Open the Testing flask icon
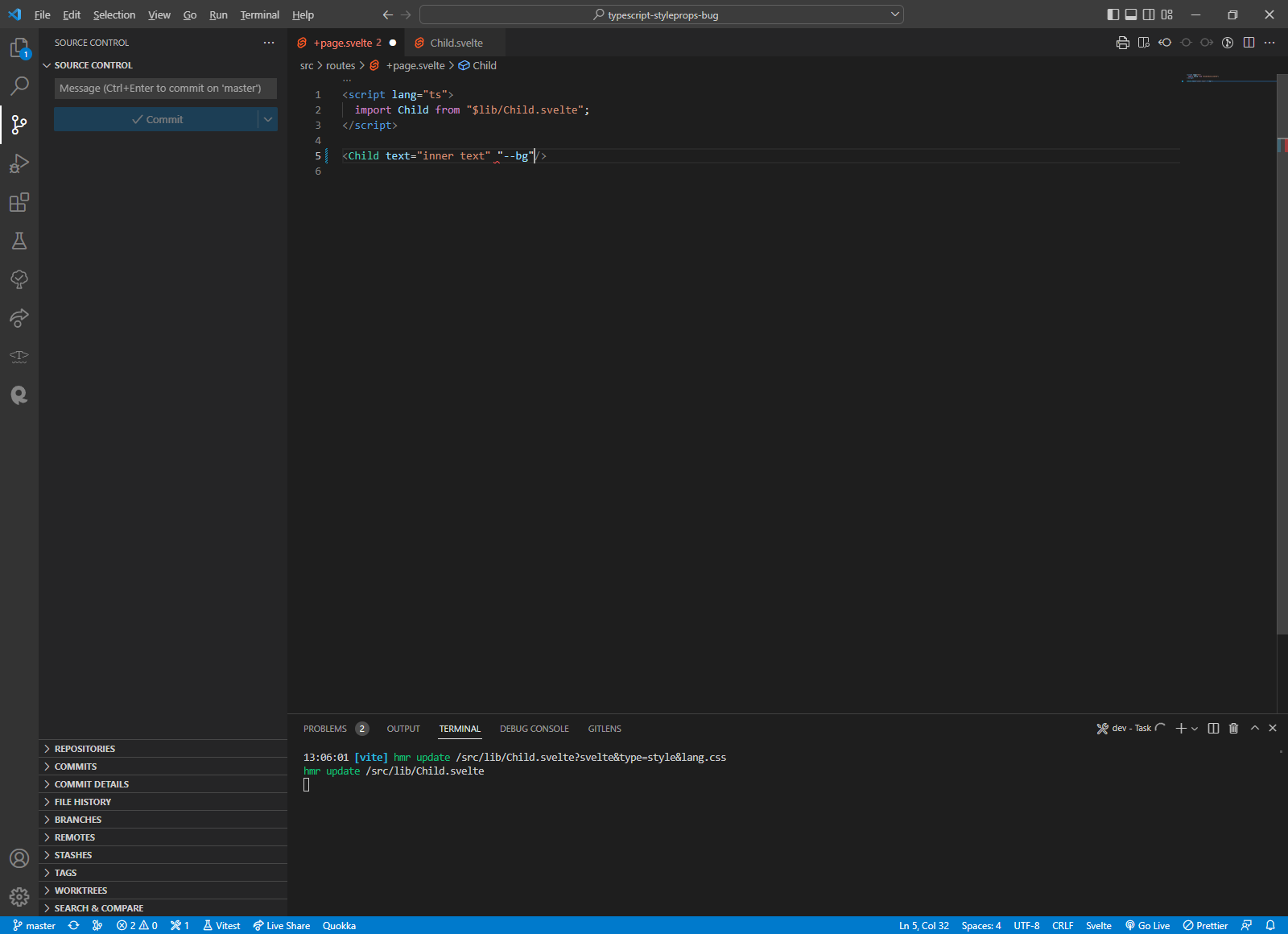The image size is (1288, 934). click(19, 241)
